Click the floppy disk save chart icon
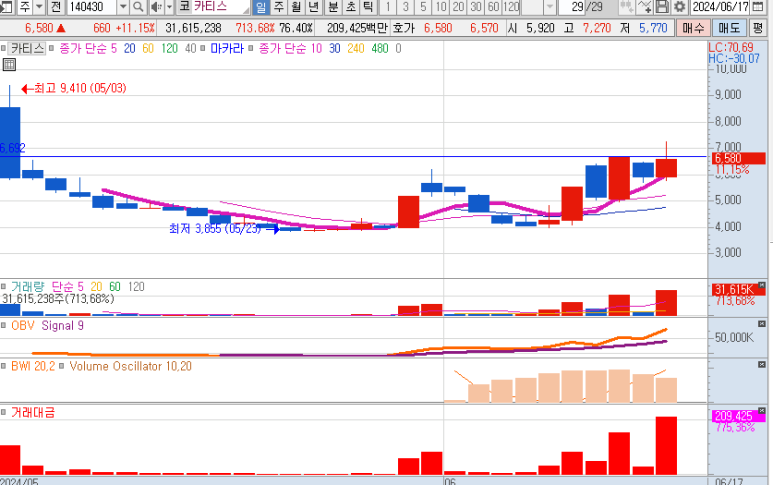Viewport: 773px width, 485px height. (x=662, y=7)
